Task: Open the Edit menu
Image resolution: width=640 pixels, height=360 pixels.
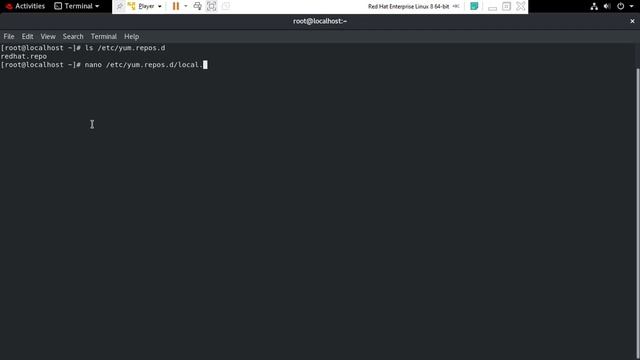Action: tap(27, 36)
